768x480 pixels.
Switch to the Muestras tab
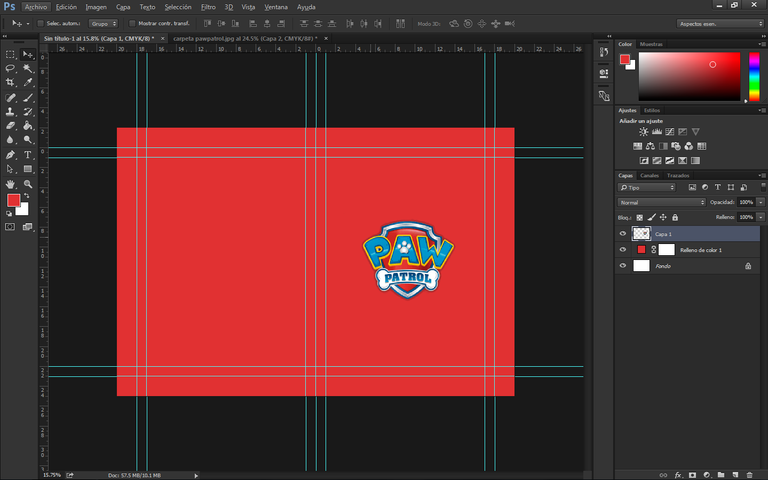point(651,44)
